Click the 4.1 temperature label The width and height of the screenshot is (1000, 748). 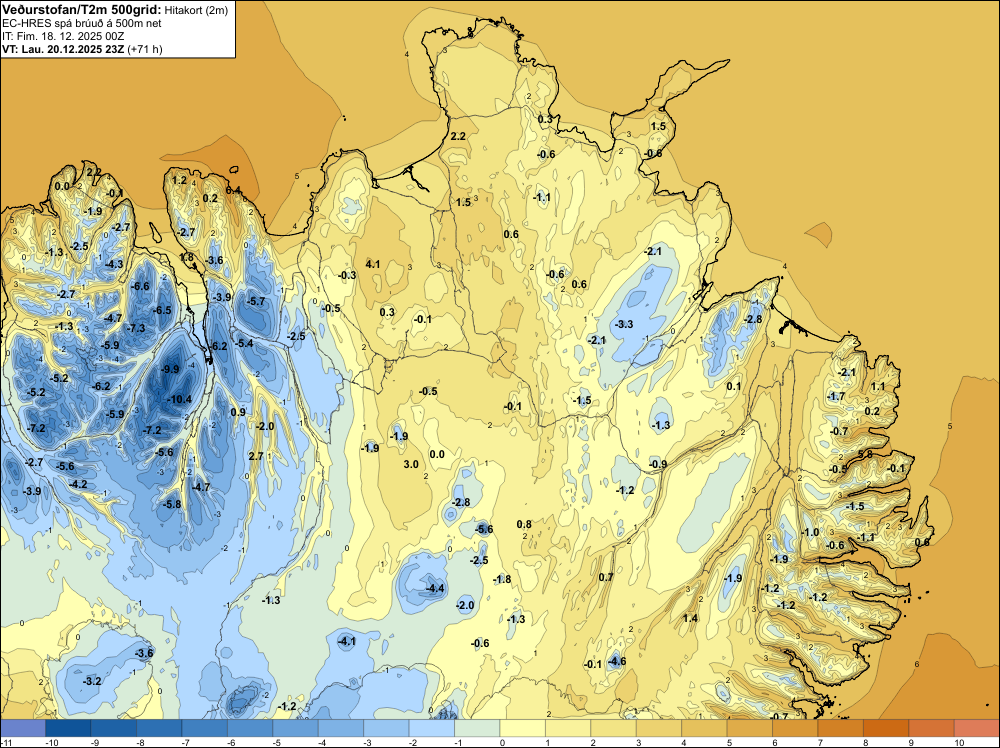point(373,264)
